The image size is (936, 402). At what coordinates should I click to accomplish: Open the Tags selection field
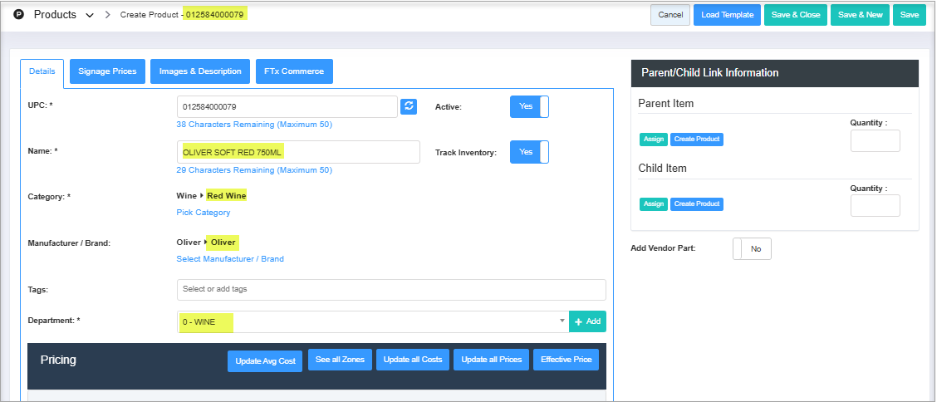point(390,289)
